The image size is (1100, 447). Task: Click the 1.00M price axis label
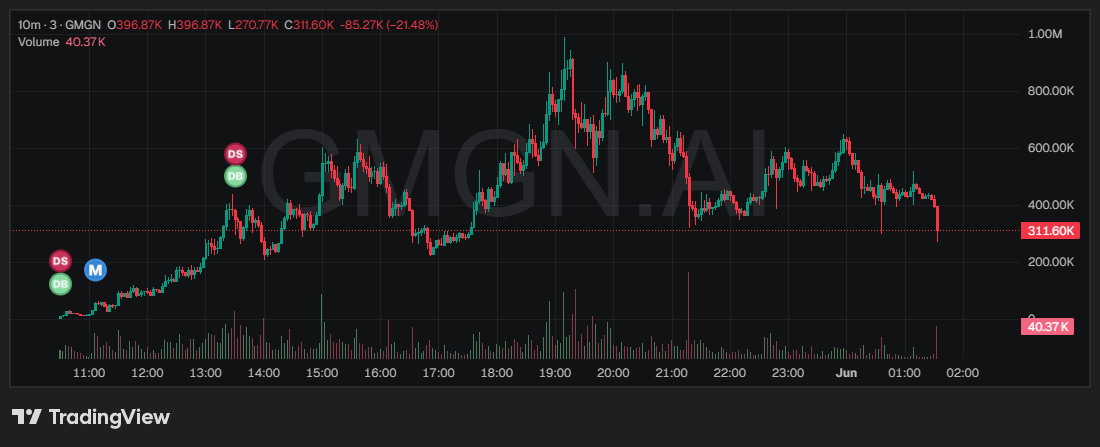click(1045, 34)
